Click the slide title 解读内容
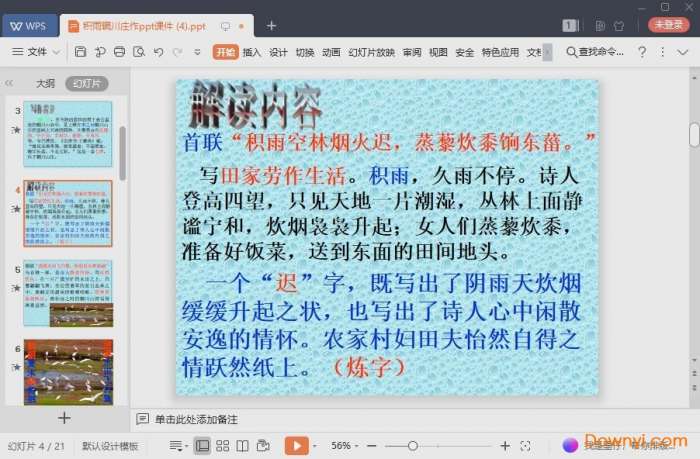The width and height of the screenshot is (700, 459). point(255,105)
